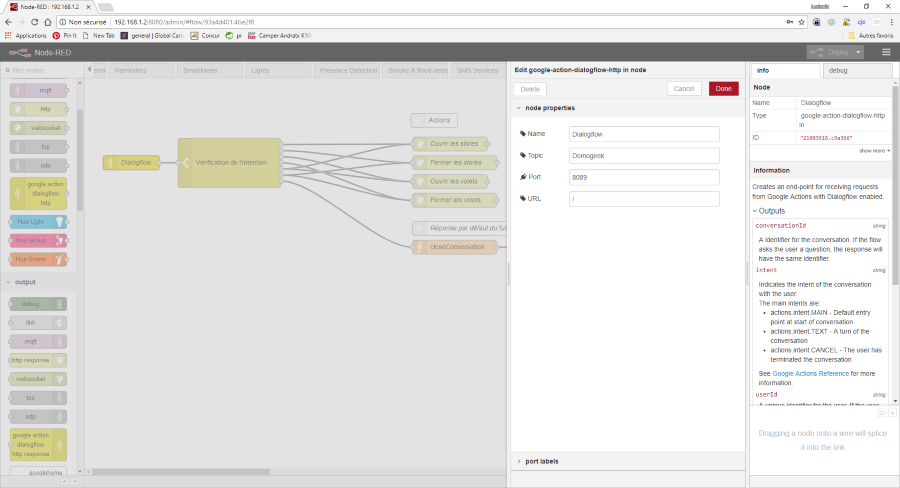The height and width of the screenshot is (488, 900).
Task: Select the Dialogflow node on canvas
Action: [x=131, y=162]
